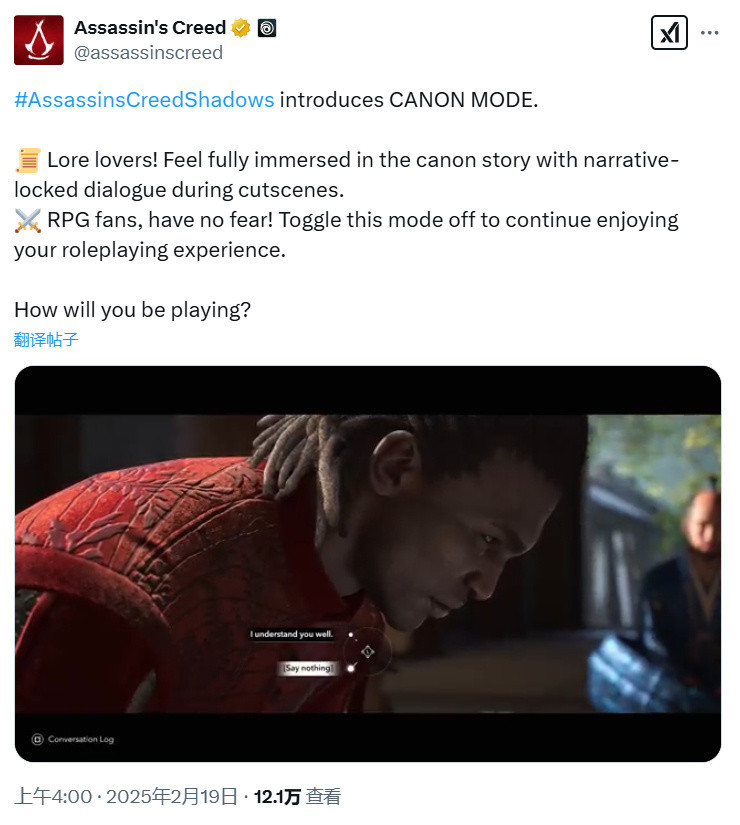Open the #AssassinsCreedShadows hashtag
Viewport: 740px width, 825px height.
coord(144,99)
